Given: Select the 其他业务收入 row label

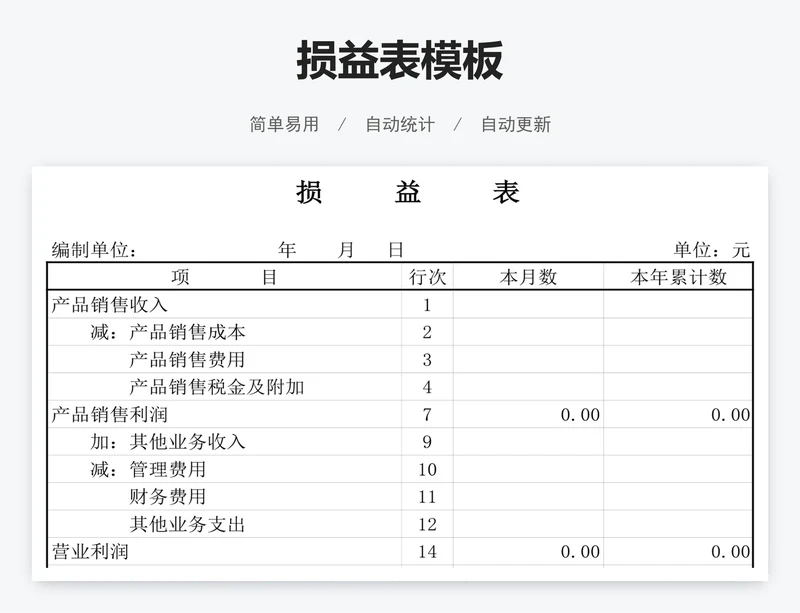Looking at the screenshot, I should tap(187, 442).
